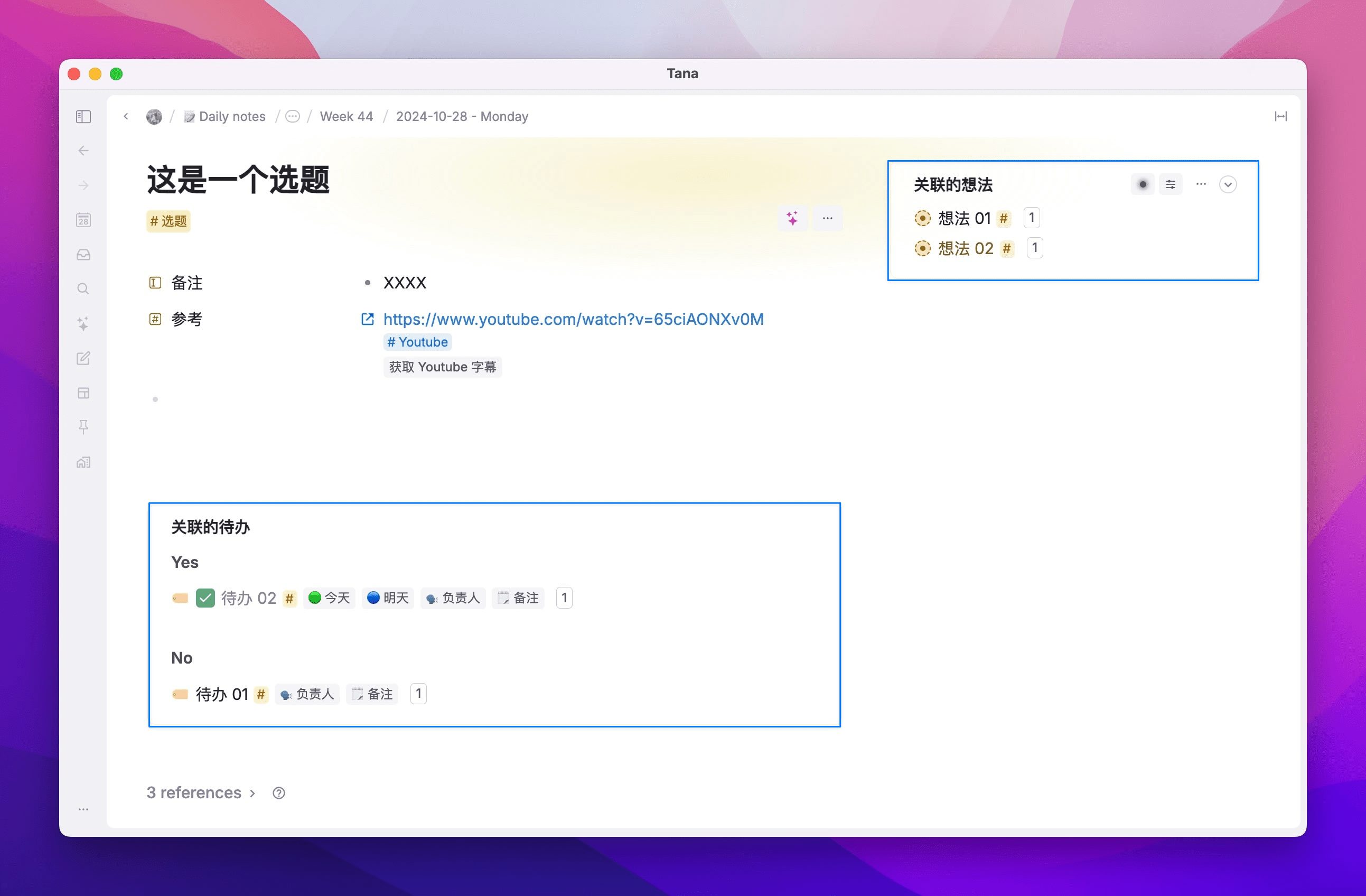Navigate to Week 44 breadcrumb
The width and height of the screenshot is (1366, 896).
346,117
